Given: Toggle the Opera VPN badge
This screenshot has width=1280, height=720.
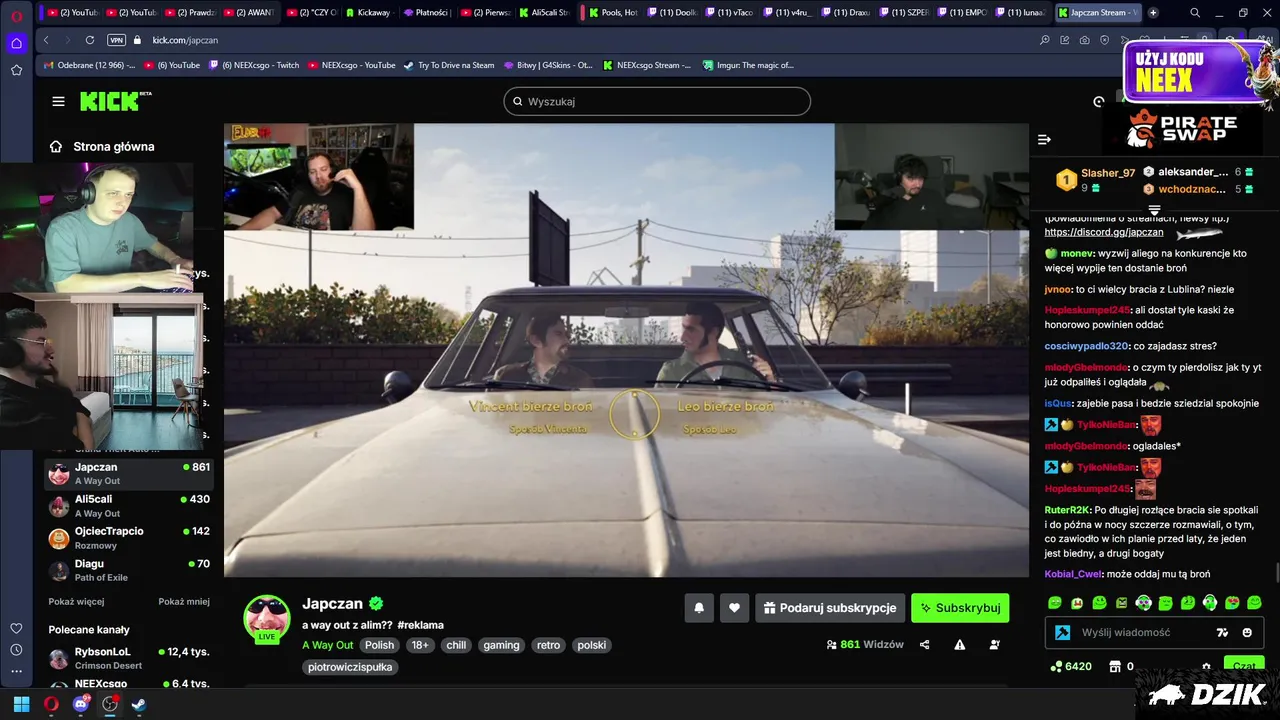Looking at the screenshot, I should coord(116,40).
